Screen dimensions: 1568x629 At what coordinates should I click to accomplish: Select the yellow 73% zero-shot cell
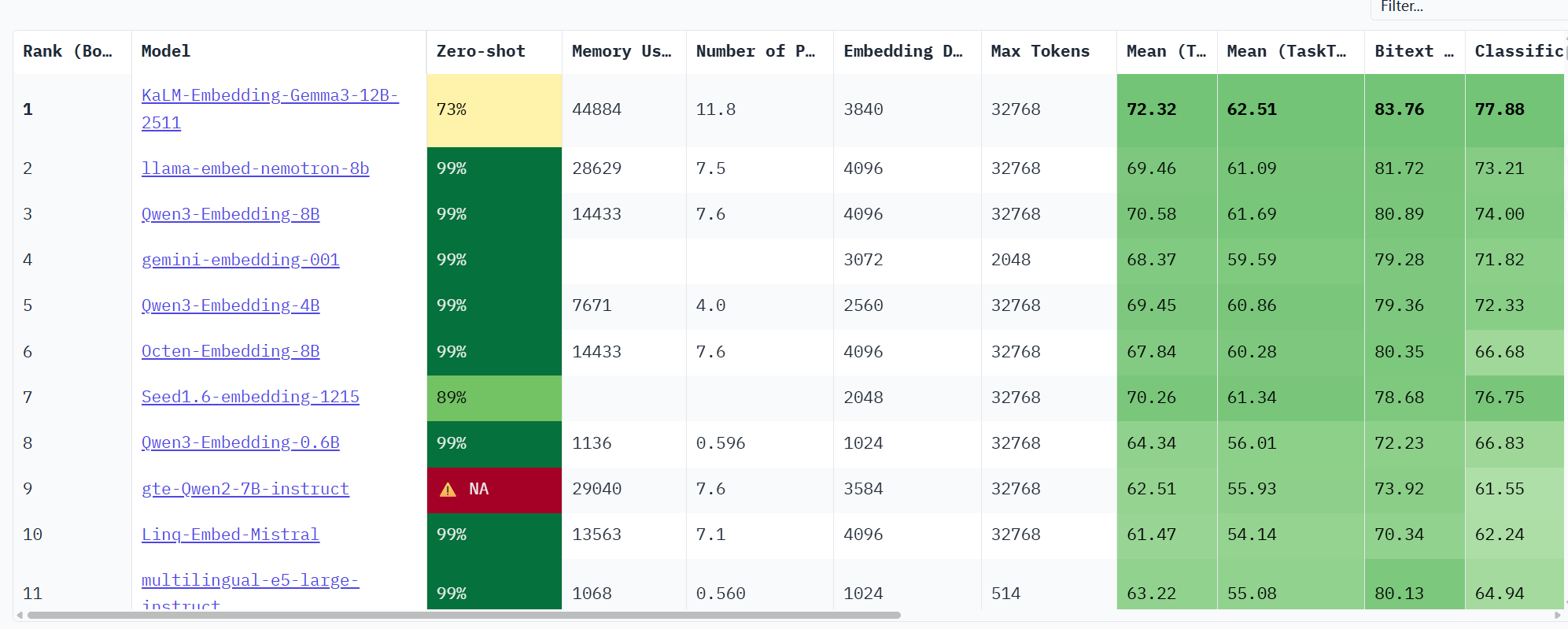(493, 109)
